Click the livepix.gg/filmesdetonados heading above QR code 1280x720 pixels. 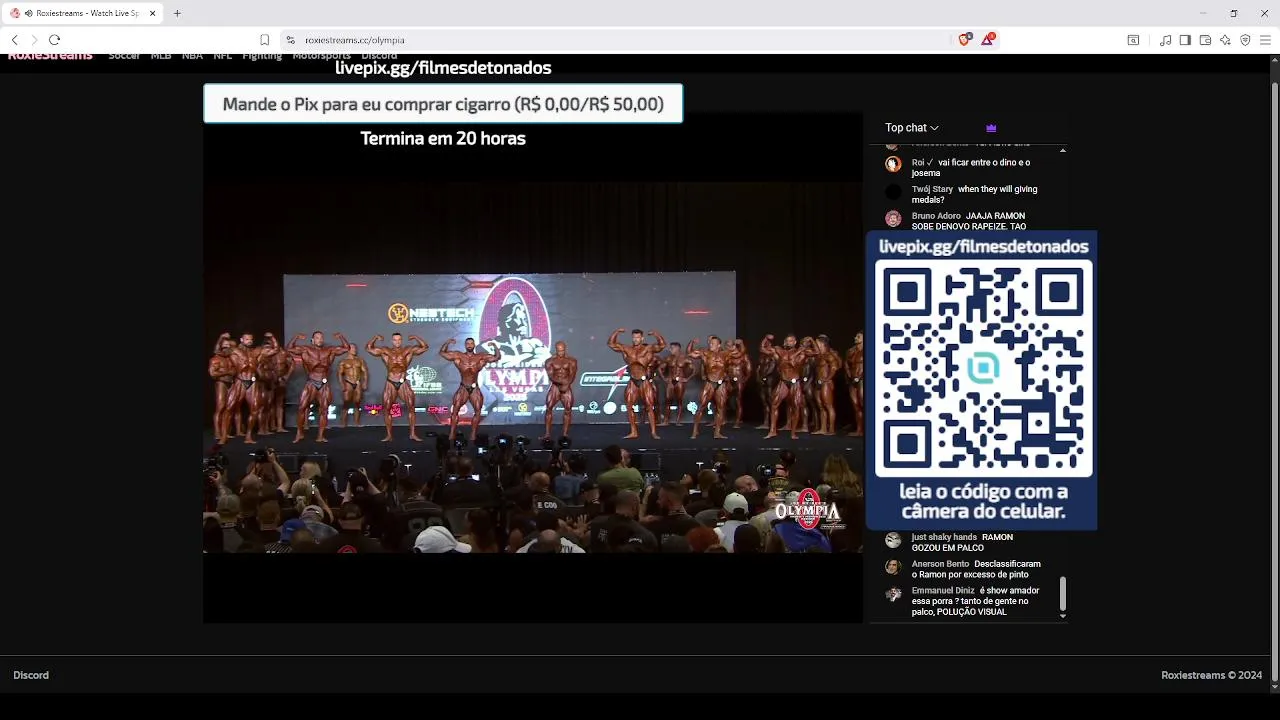pyautogui.click(x=983, y=246)
